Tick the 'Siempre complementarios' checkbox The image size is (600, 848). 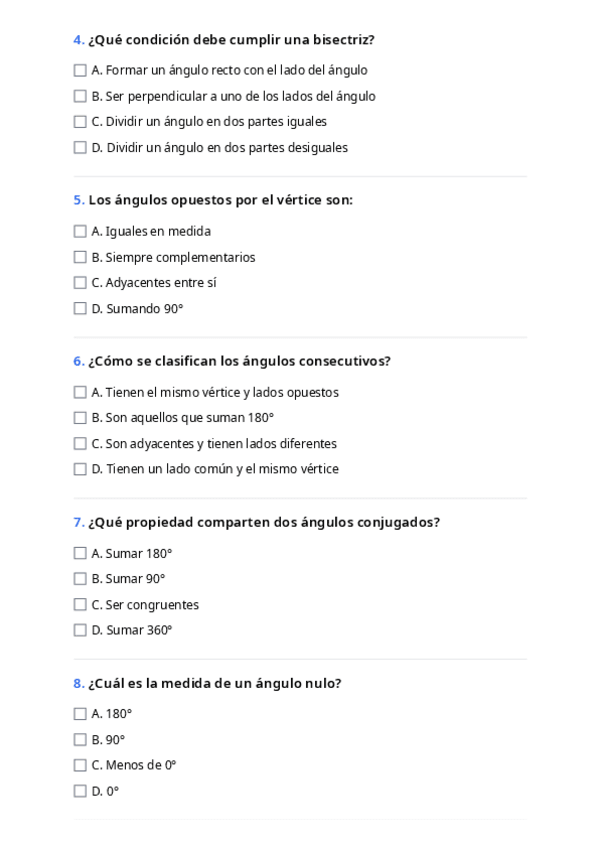pos(80,258)
